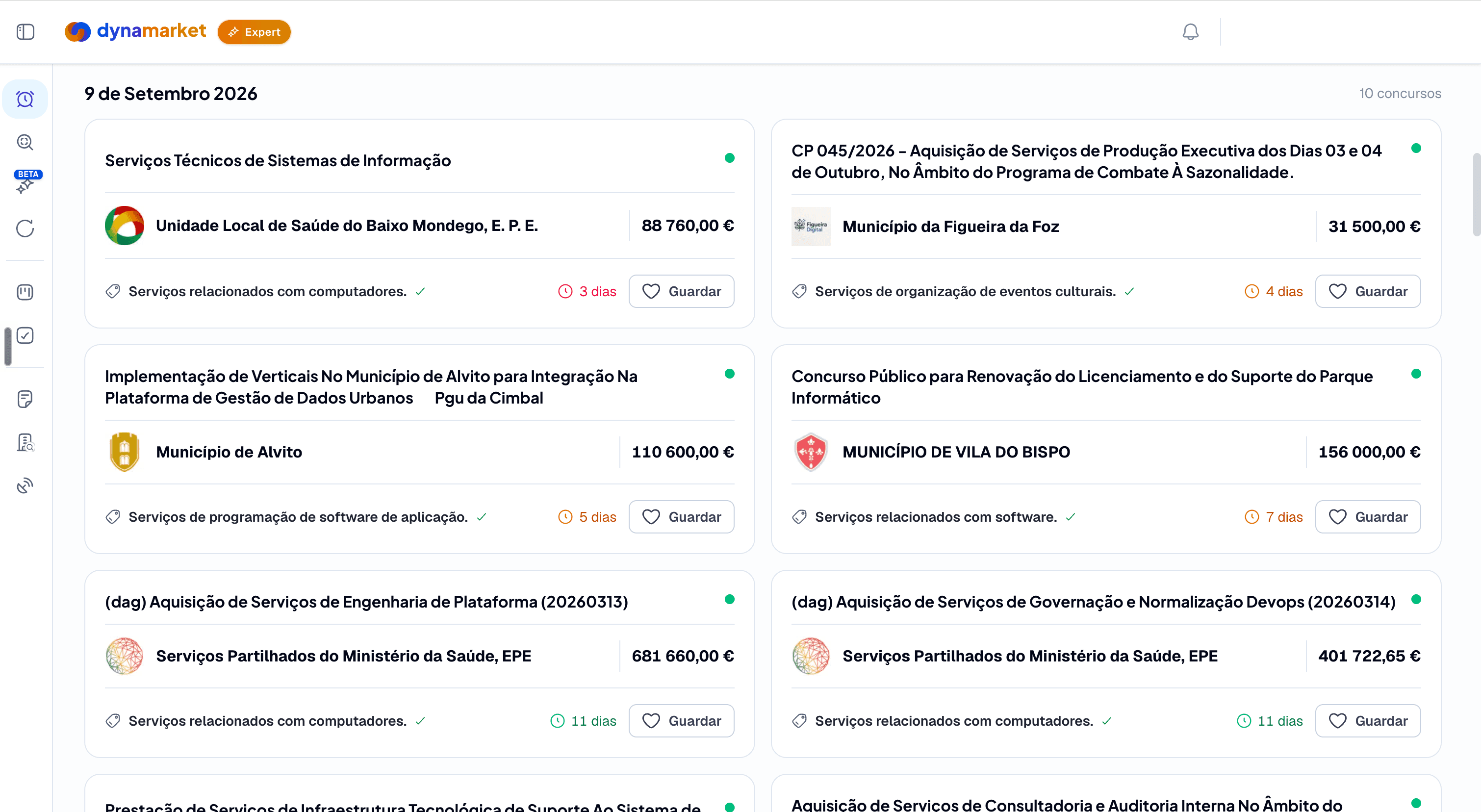Click the '156 000,00 €' amount
The image size is (1481, 812).
(x=1369, y=452)
